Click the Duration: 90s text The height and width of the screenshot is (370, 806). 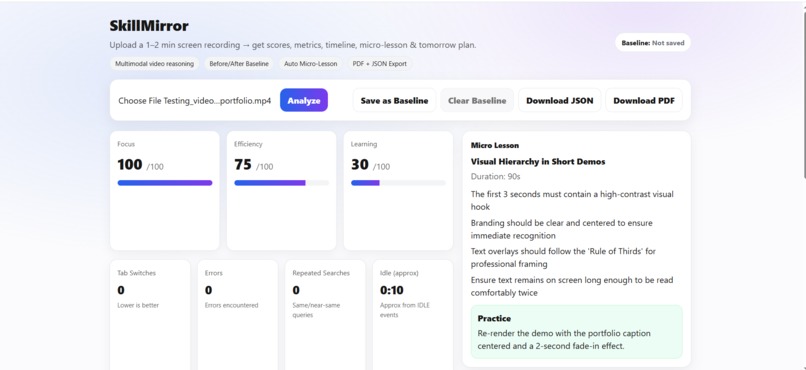tap(496, 176)
